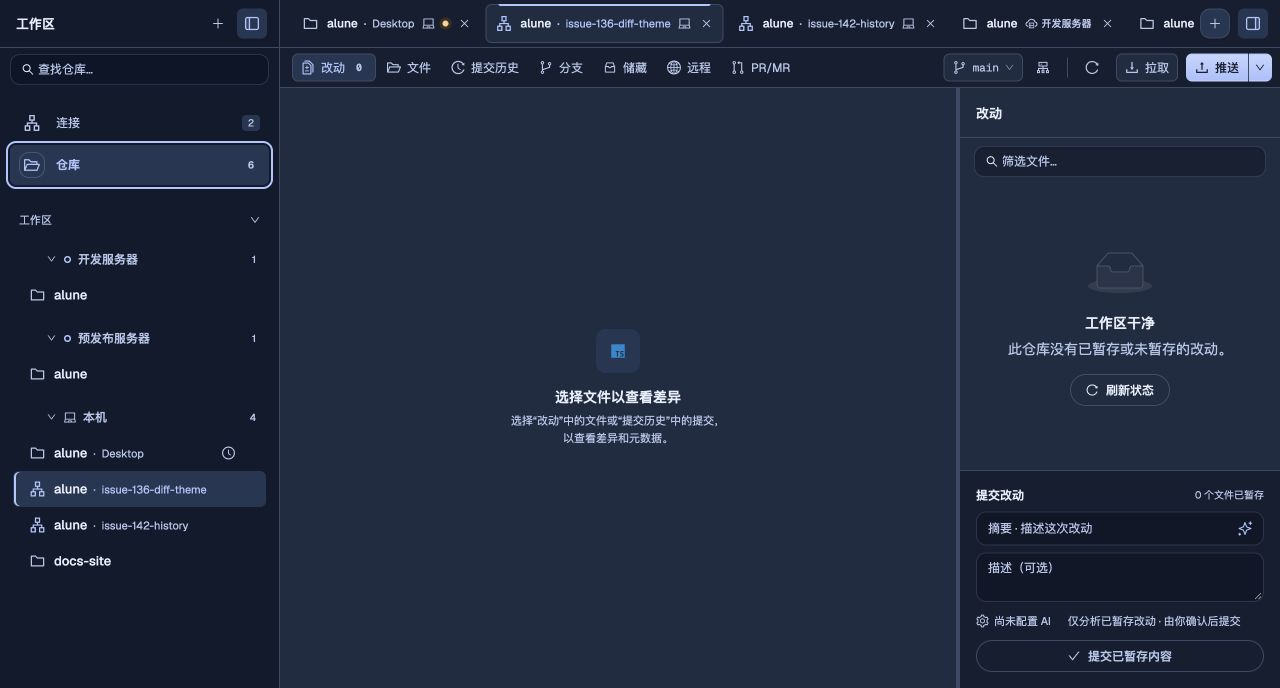Focus the 描述（可选）description box
This screenshot has width=1280, height=688.
click(1120, 577)
